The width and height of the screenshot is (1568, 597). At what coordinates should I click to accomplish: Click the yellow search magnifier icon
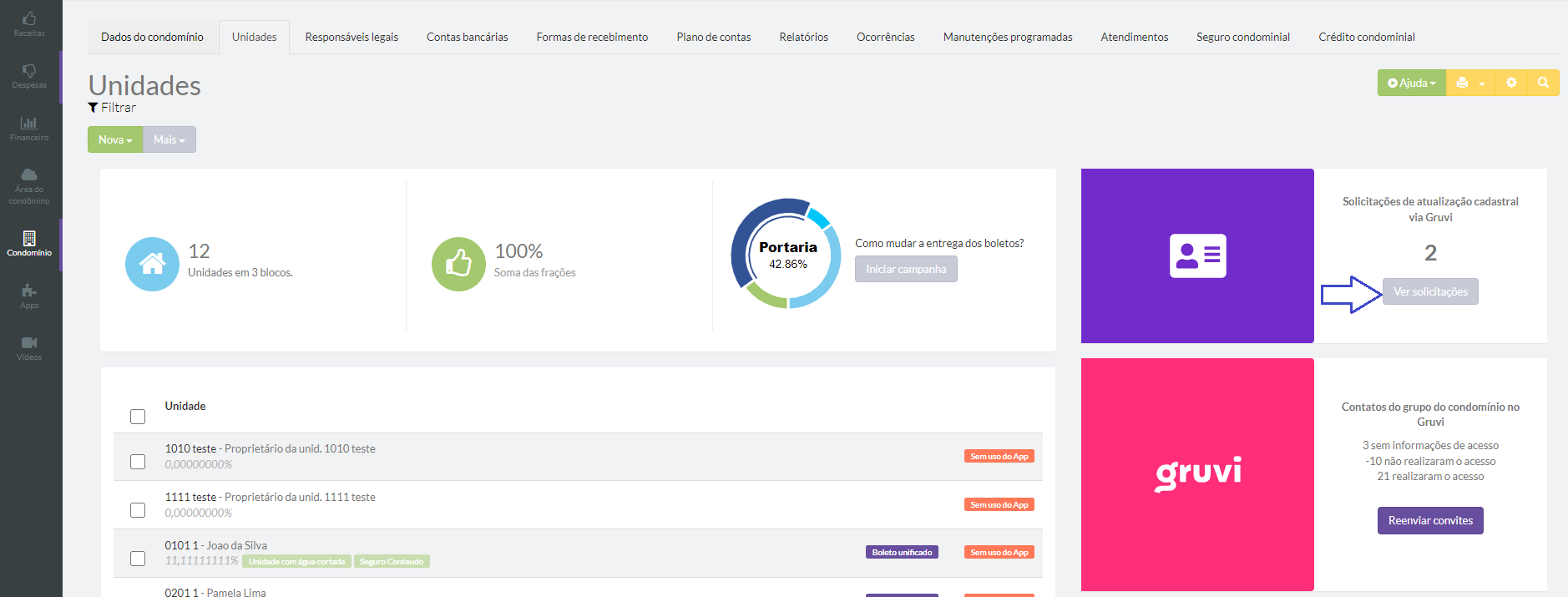pyautogui.click(x=1543, y=83)
